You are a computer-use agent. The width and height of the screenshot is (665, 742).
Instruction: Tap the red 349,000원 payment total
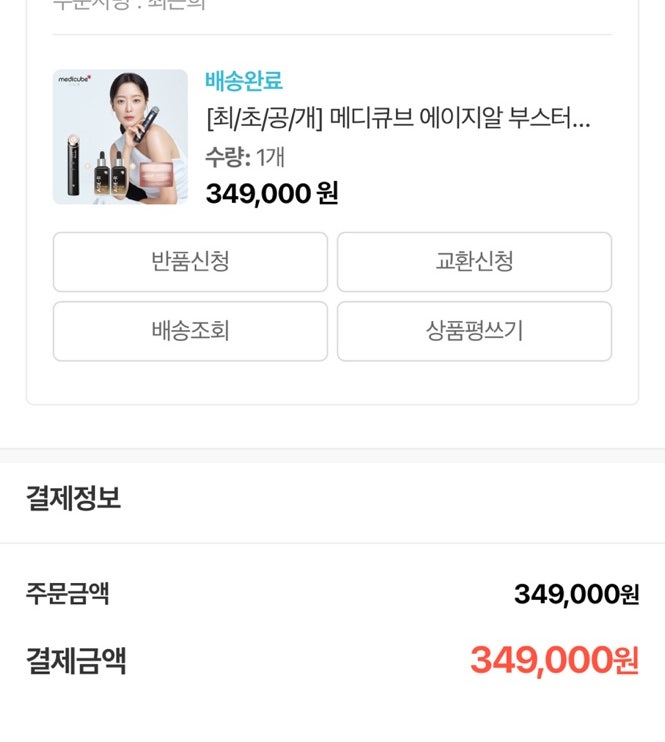[554, 661]
